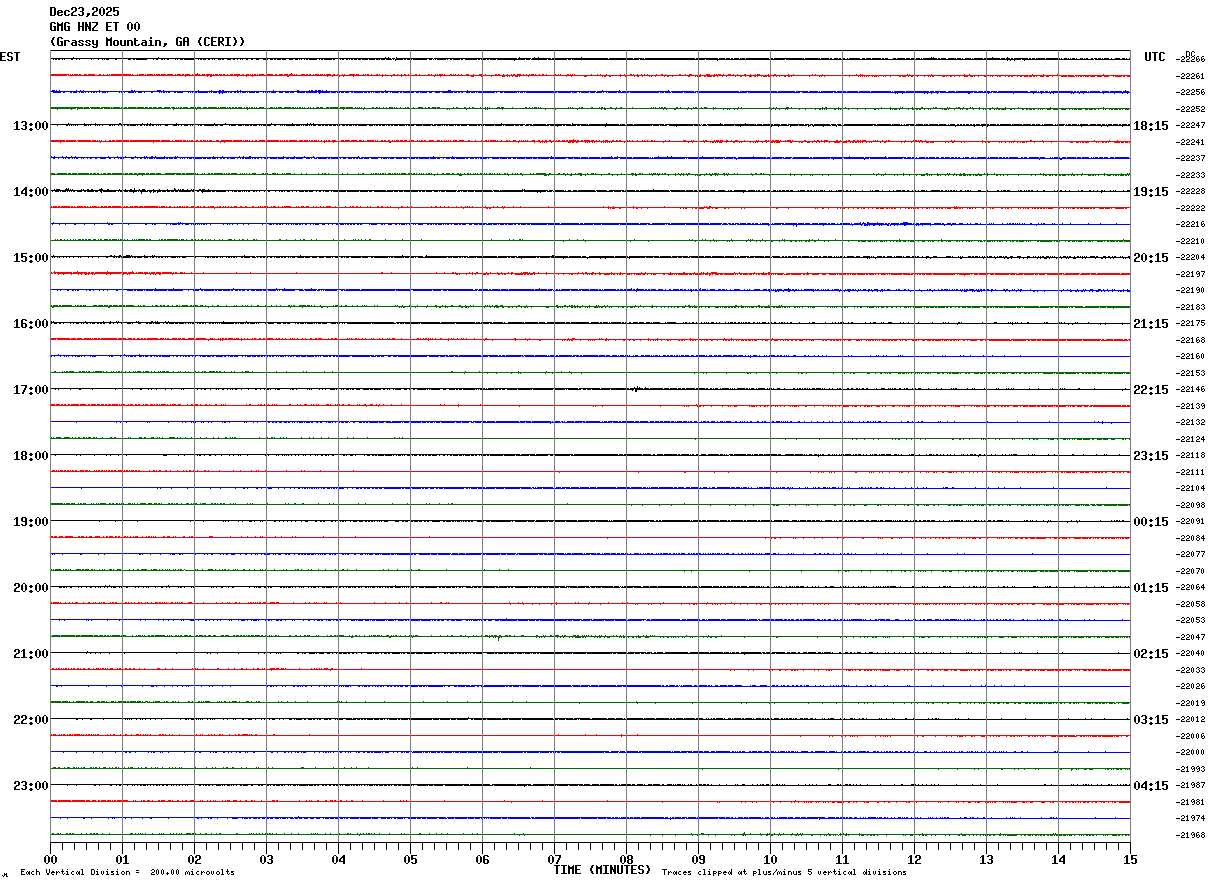This screenshot has height=886, width=1210.
Task: Click the 04 minute tick on axis
Action: pos(338,859)
